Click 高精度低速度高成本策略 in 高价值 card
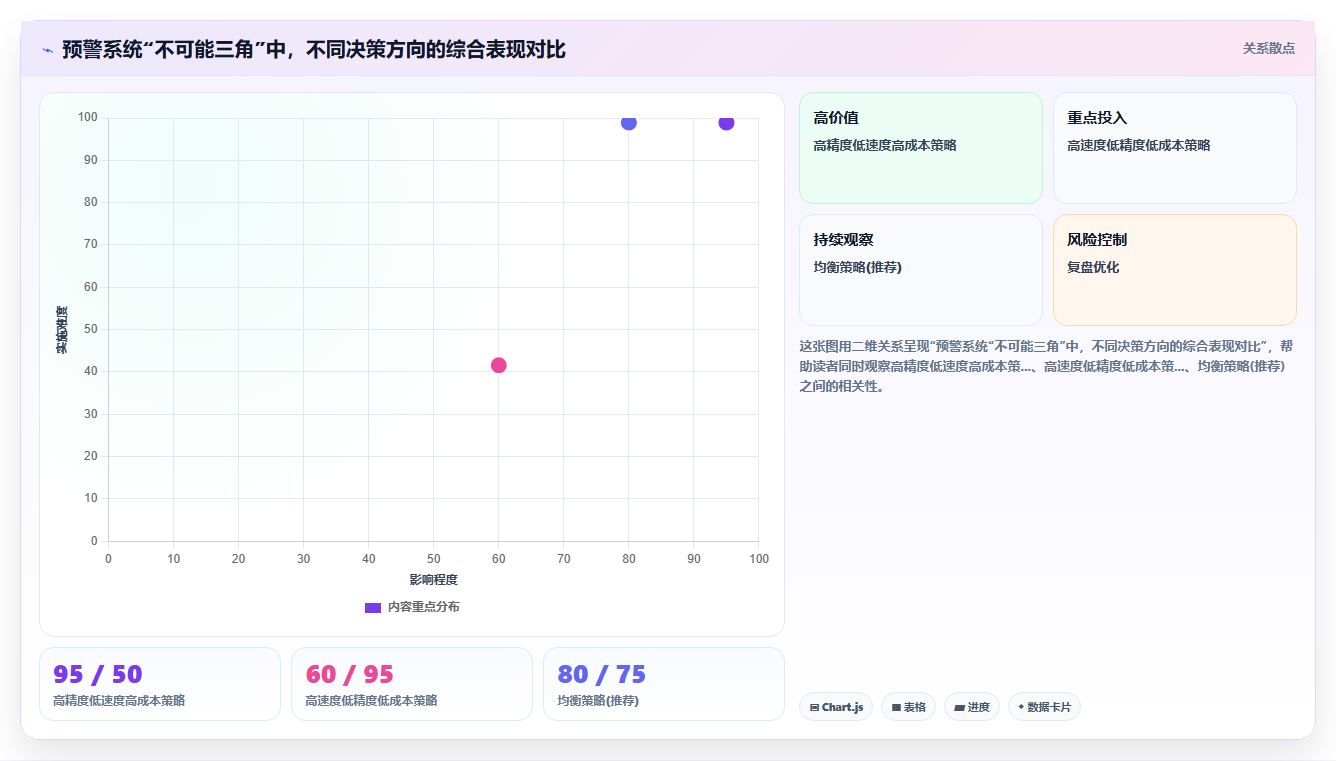Viewport: 1336px width, 761px height. [x=885, y=145]
